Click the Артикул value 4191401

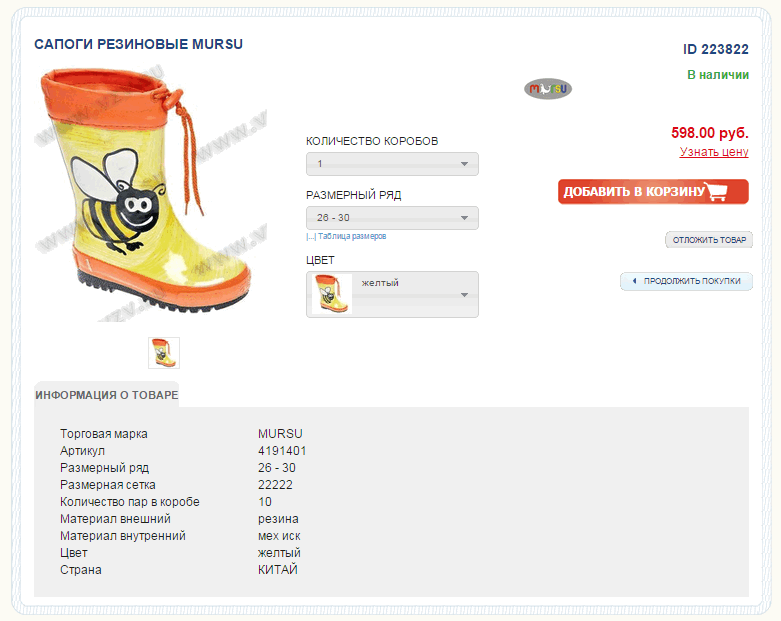[x=282, y=451]
